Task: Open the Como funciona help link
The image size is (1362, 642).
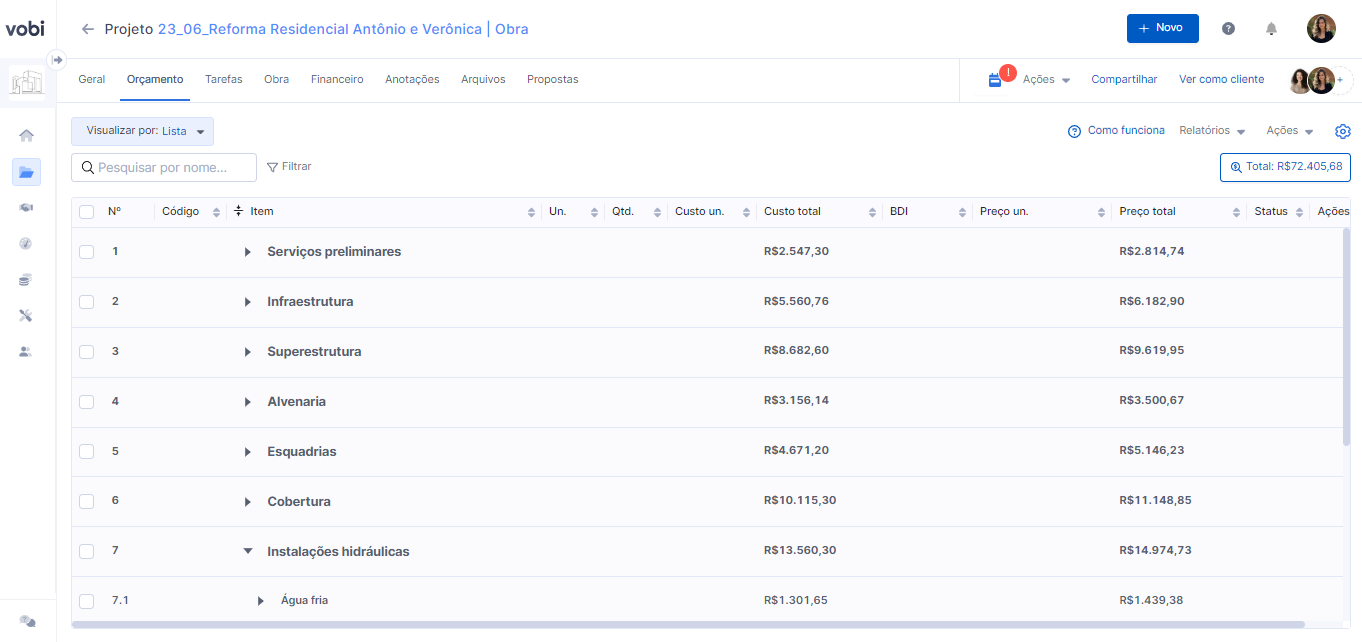Action: [1116, 131]
